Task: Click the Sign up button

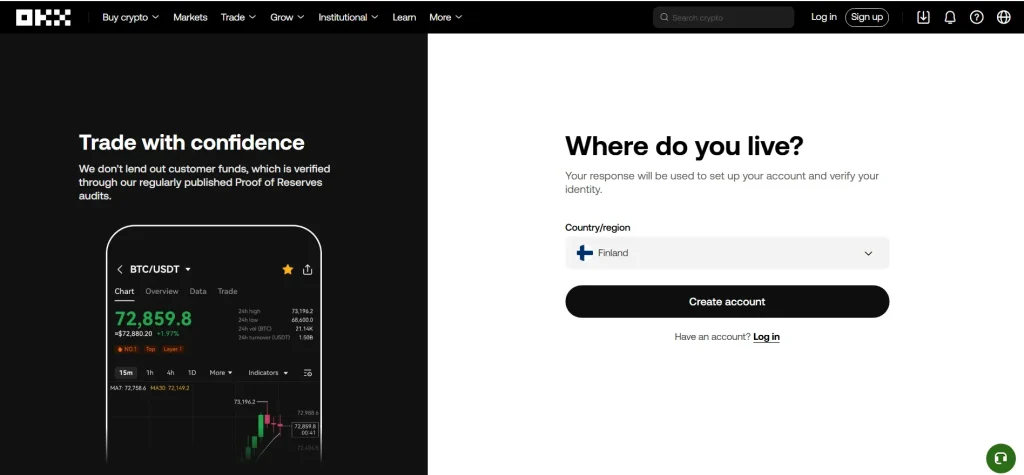Action: click(x=866, y=17)
